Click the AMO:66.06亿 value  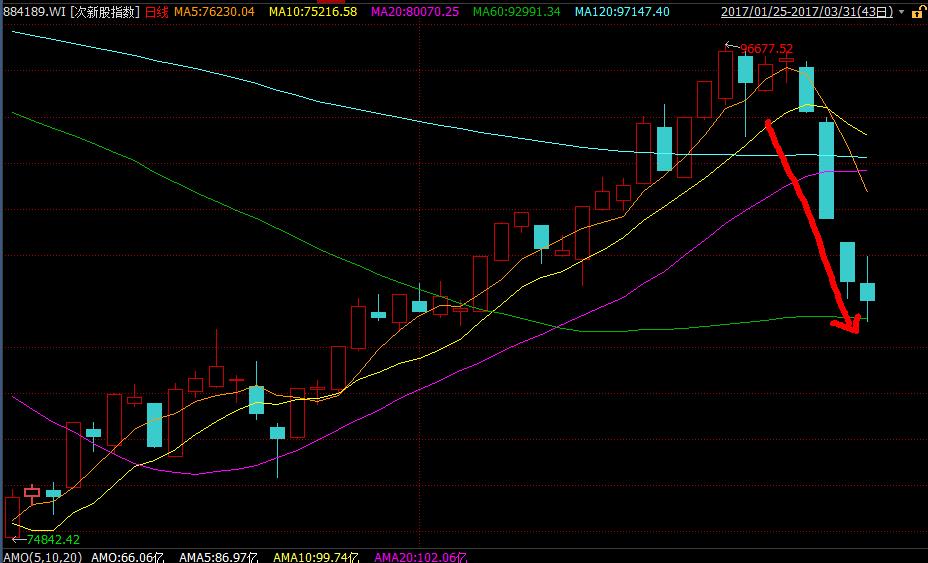(127, 557)
